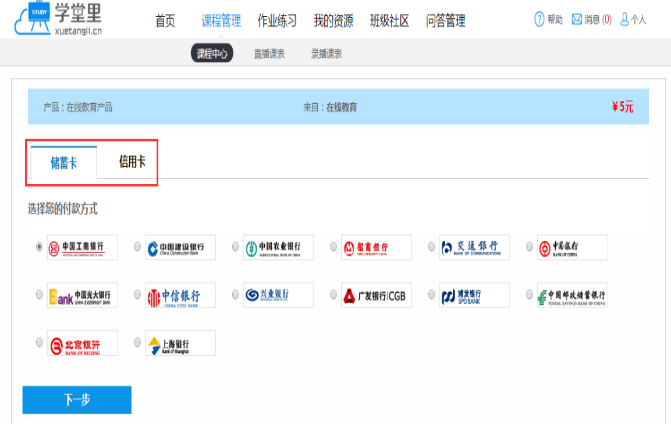Select the Industrial Bank radio button
This screenshot has width=671, height=425.
[x=235, y=295]
